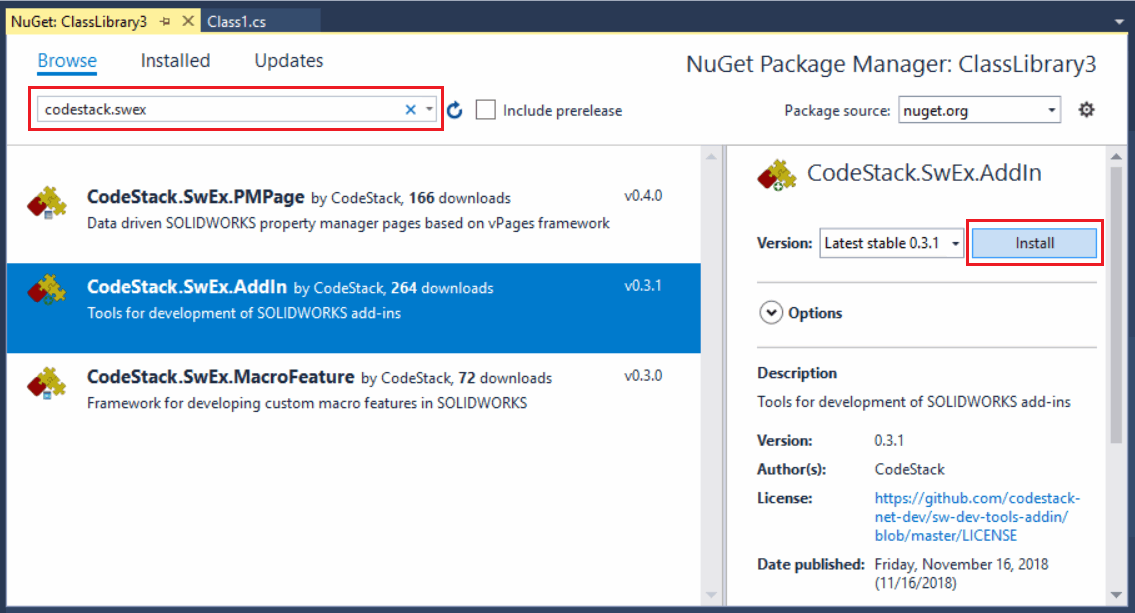Switch to the Updates tab
This screenshot has height=613, width=1135.
tap(289, 61)
